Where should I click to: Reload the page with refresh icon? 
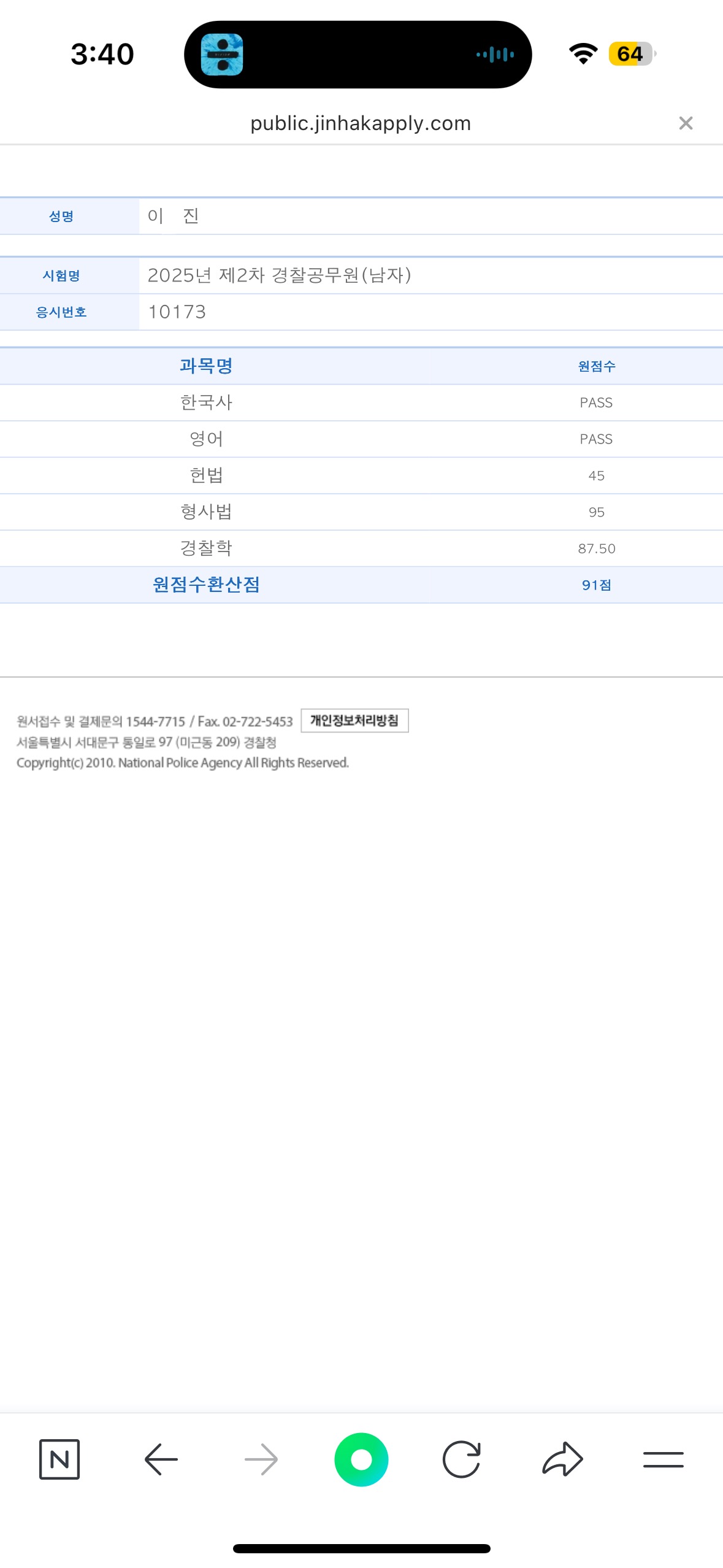click(462, 1459)
